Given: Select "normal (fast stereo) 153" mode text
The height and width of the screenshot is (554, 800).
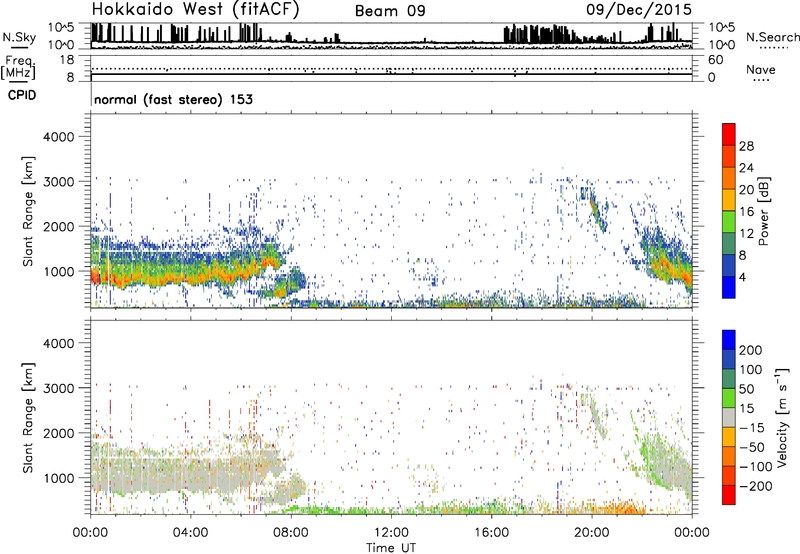Looking at the screenshot, I should 173,99.
